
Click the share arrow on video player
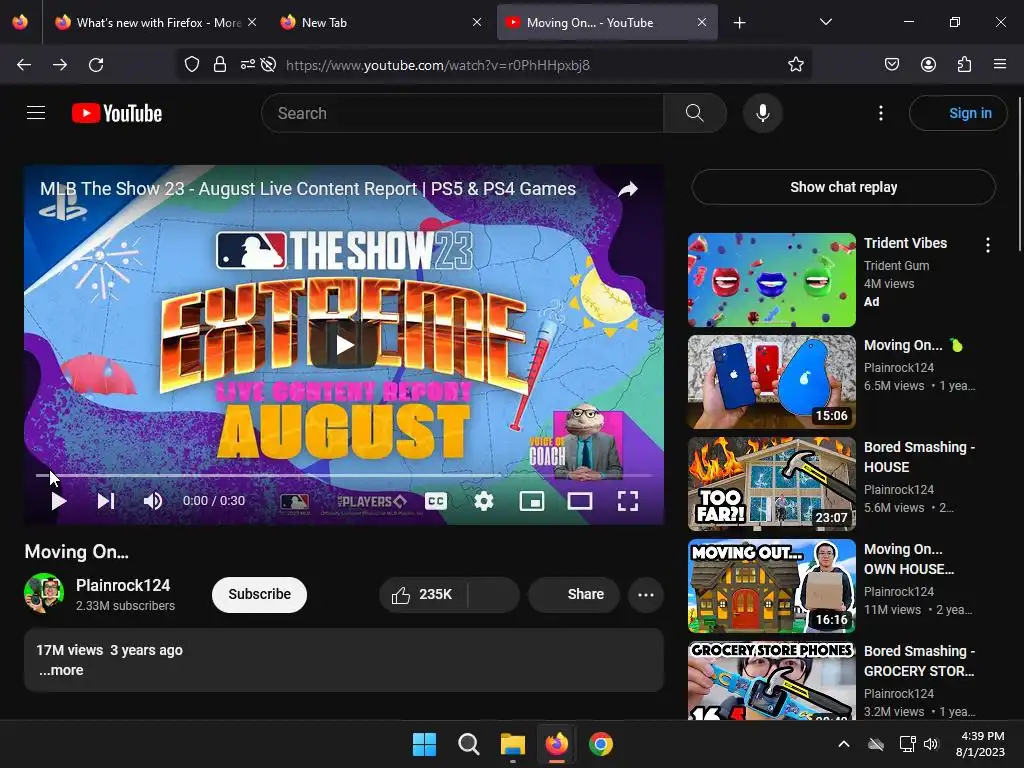tap(628, 189)
